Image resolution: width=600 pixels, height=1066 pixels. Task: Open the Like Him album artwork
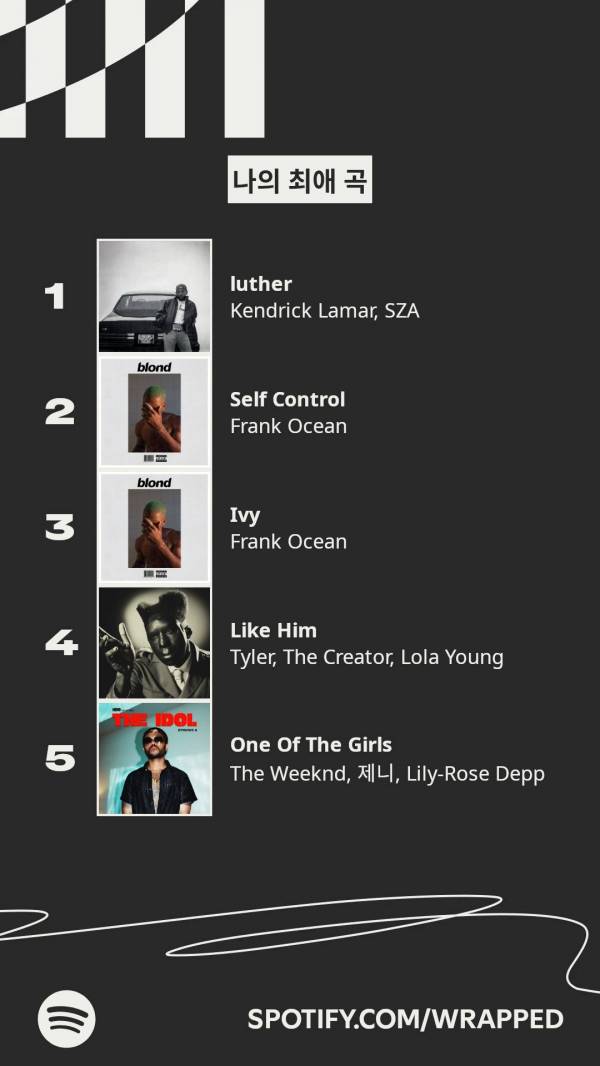coord(154,642)
